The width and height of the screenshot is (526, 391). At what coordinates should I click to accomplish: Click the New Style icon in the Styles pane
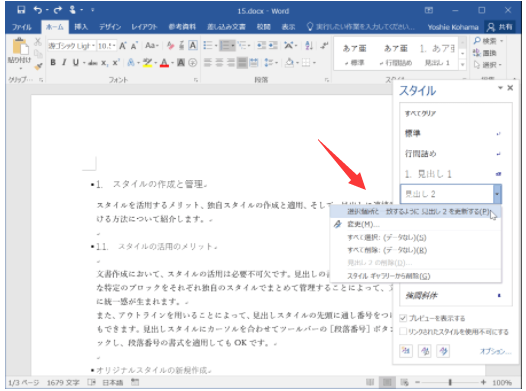tap(406, 351)
